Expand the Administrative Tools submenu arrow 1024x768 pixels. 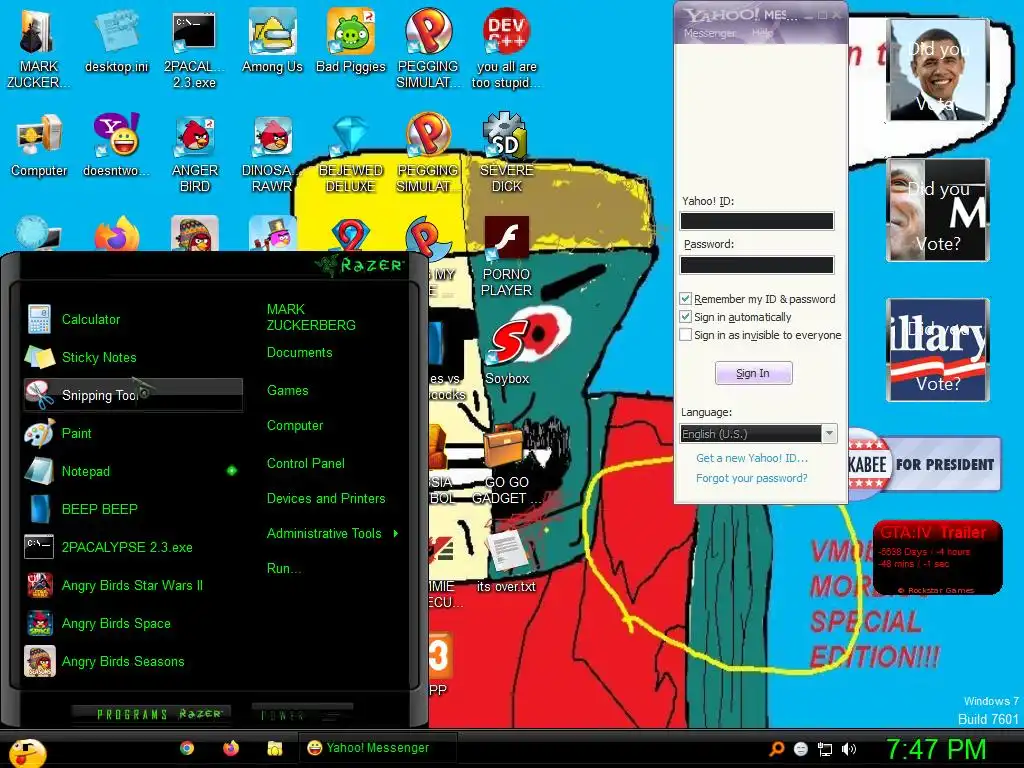[396, 534]
